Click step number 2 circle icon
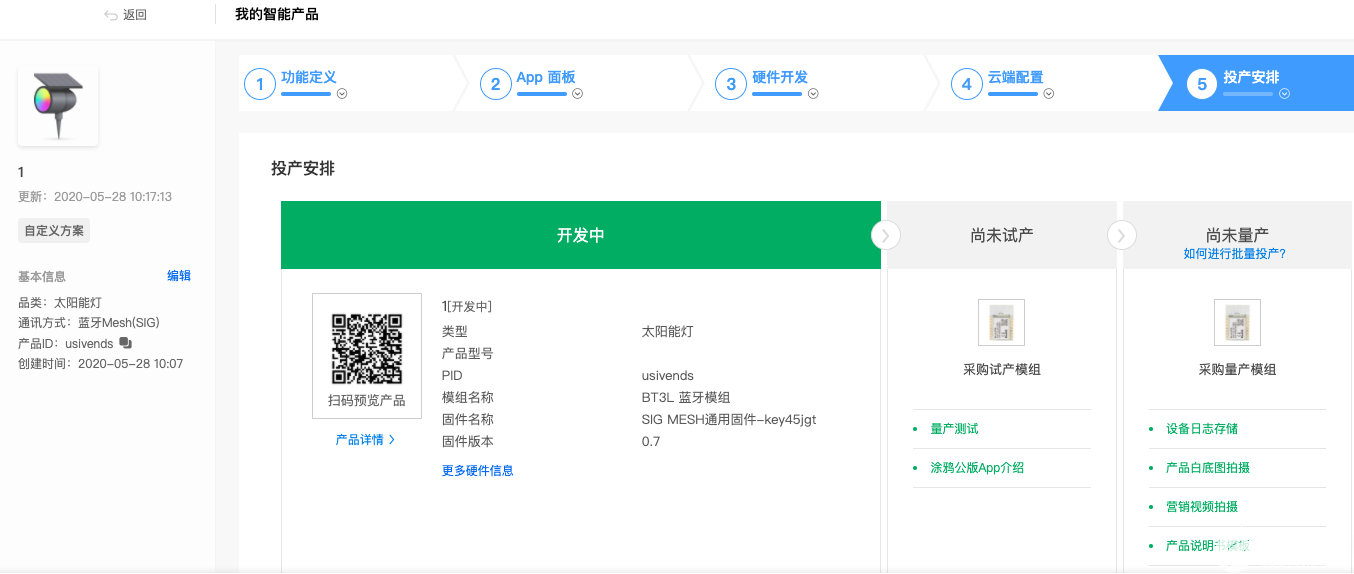1354x574 pixels. pyautogui.click(x=495, y=84)
